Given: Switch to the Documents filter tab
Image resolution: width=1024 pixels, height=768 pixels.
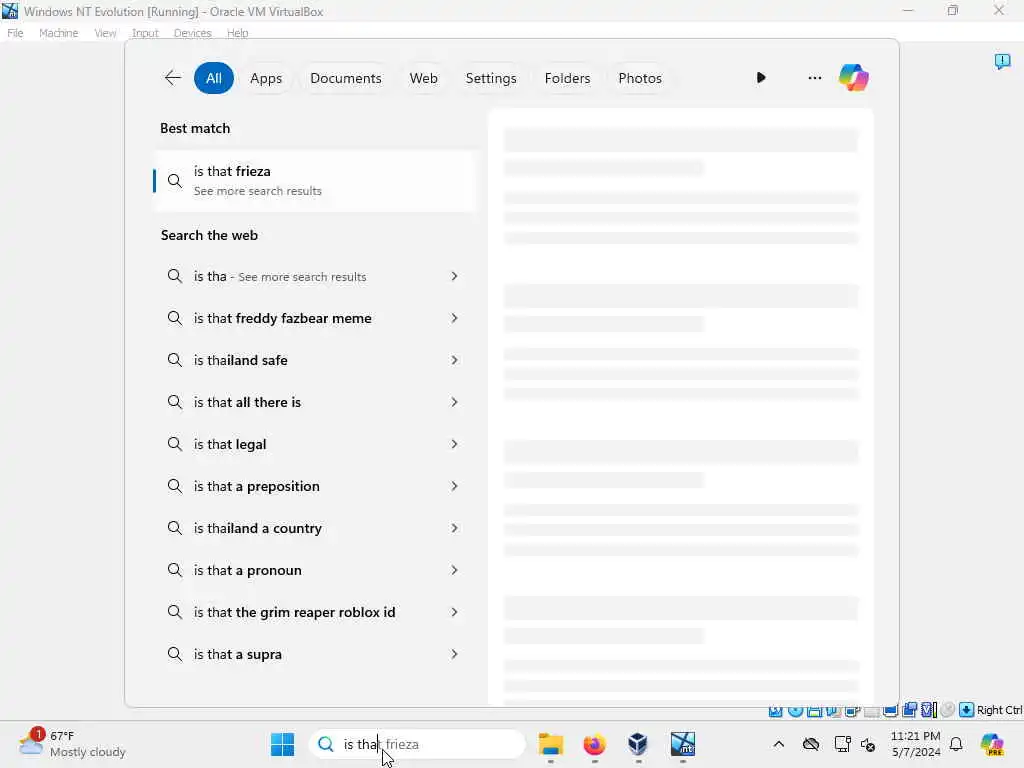Looking at the screenshot, I should (345, 78).
